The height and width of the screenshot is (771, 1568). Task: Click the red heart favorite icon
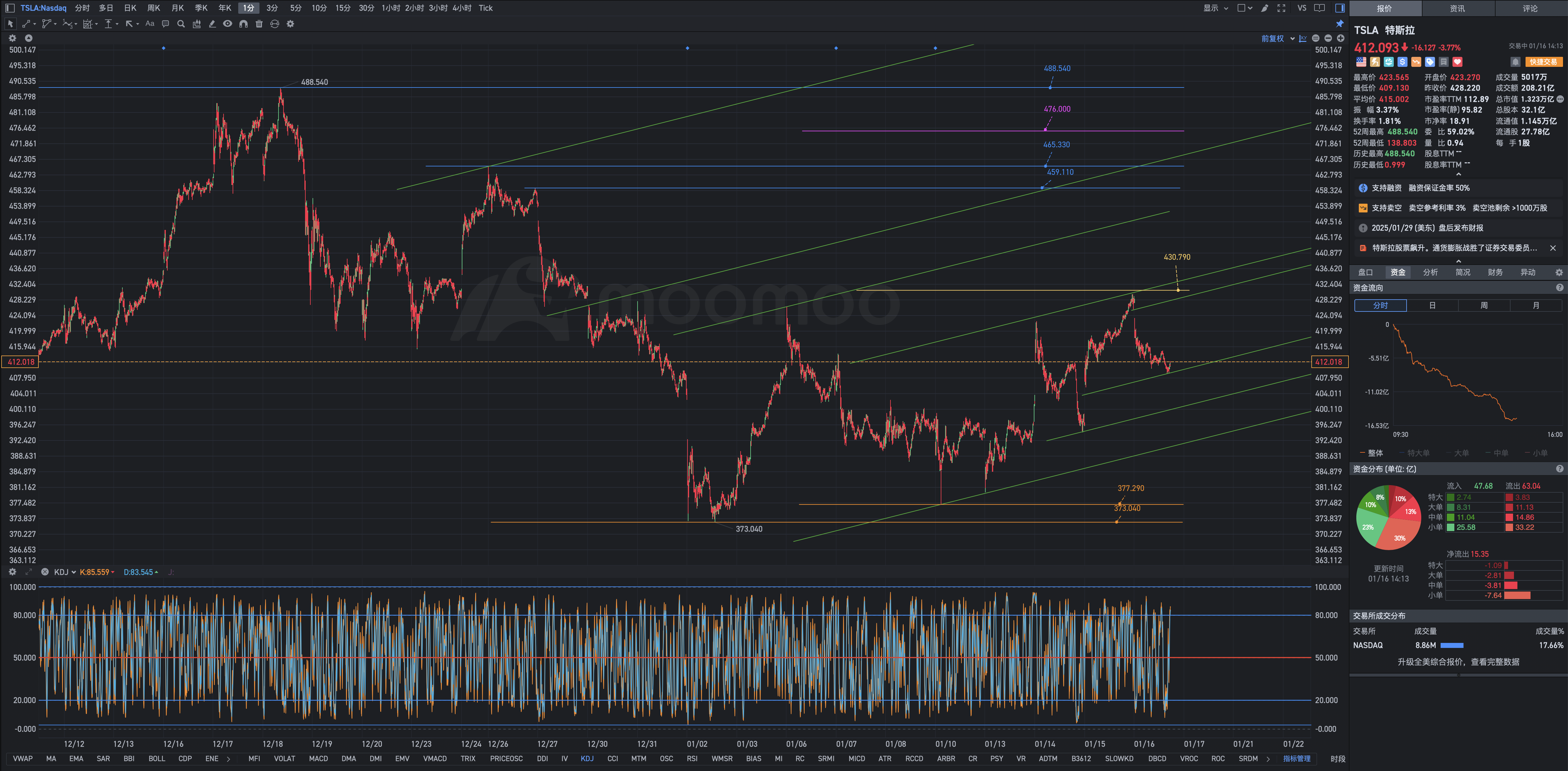pyautogui.click(x=1457, y=62)
